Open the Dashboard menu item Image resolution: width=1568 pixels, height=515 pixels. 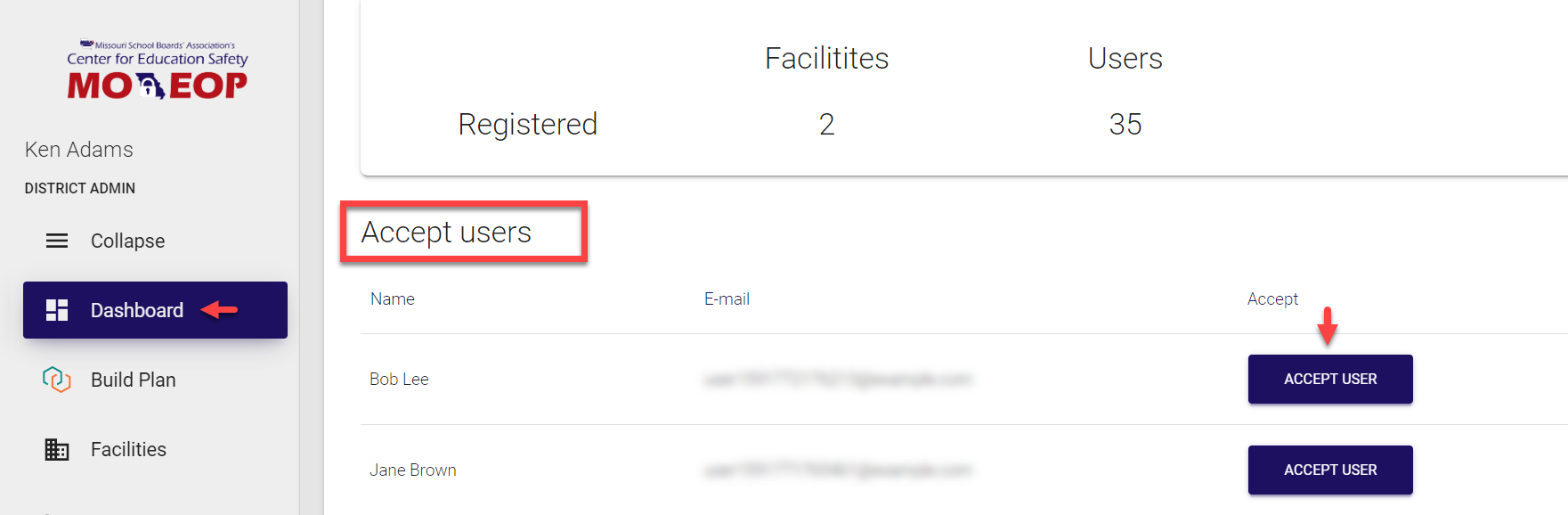tap(137, 310)
